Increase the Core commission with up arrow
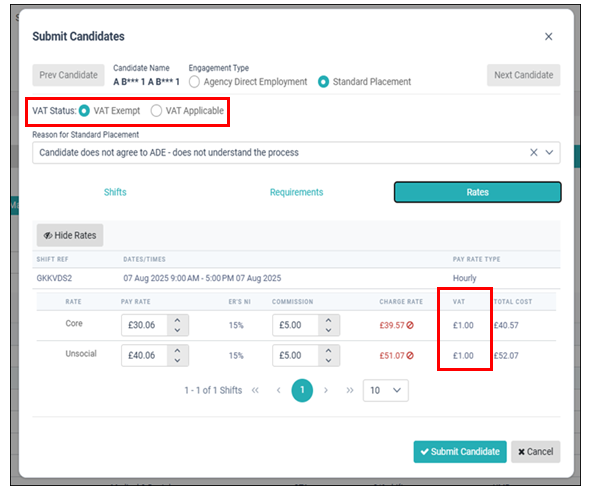594x488 pixels. pyautogui.click(x=328, y=320)
